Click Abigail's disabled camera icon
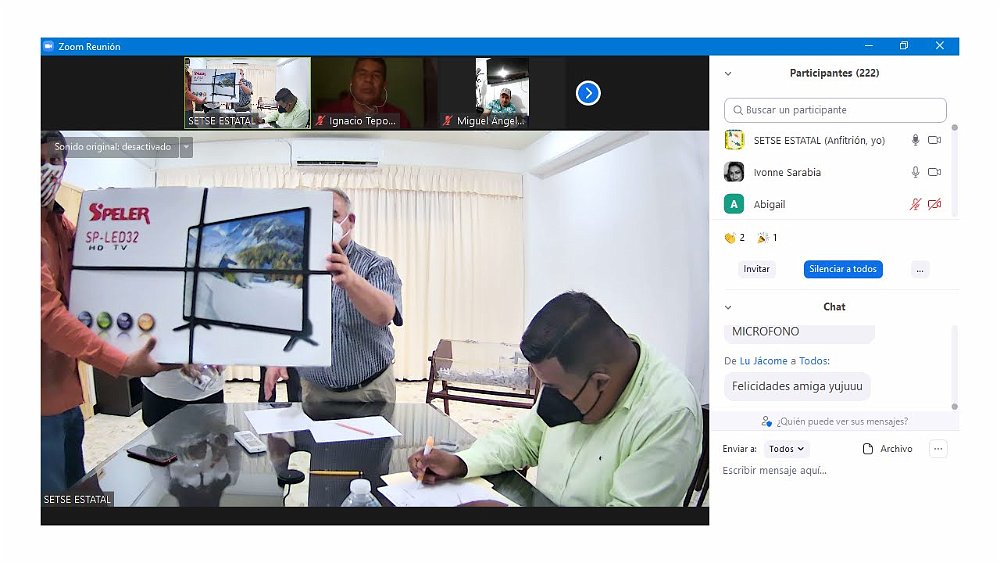Viewport: 1000px width, 563px height. [935, 204]
